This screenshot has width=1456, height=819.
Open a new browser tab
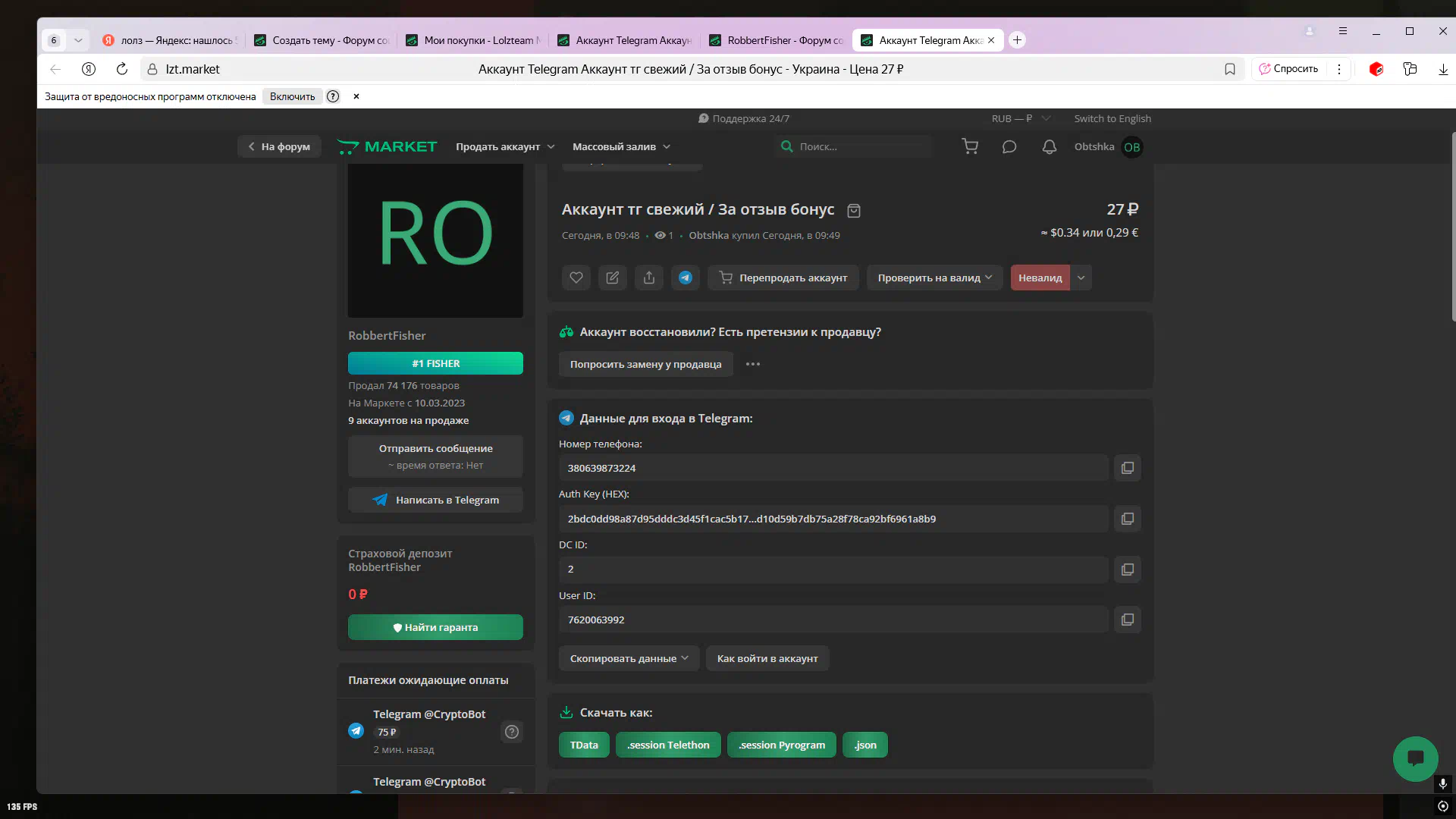coord(1018,40)
